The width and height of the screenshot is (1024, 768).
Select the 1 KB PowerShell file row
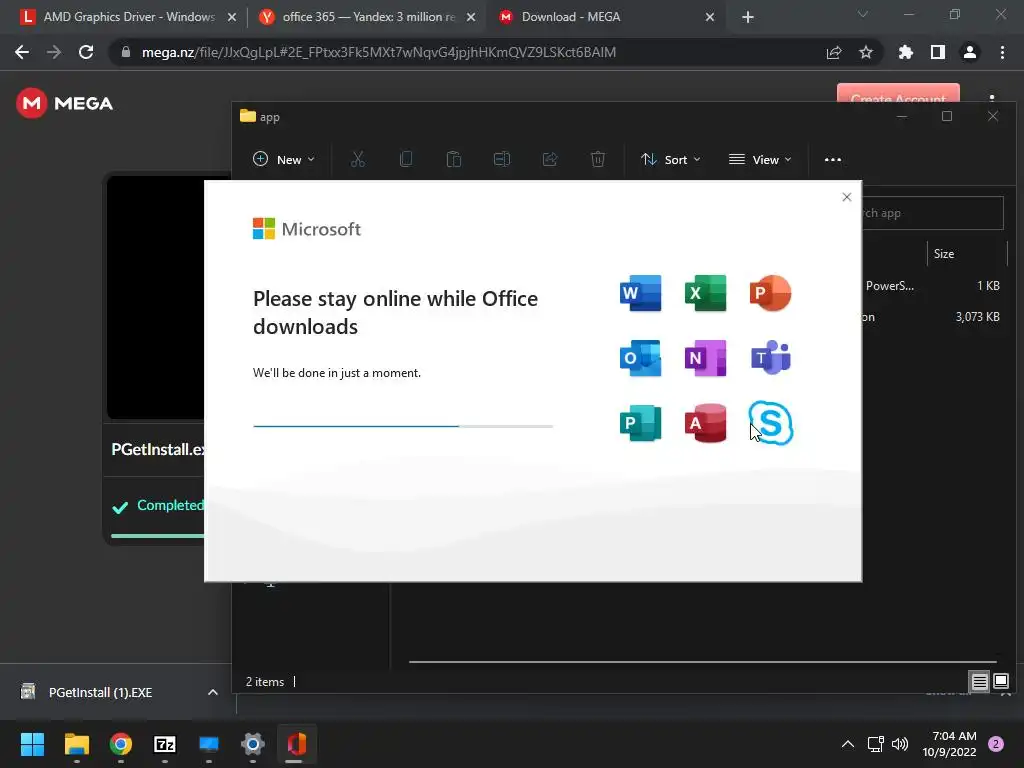tap(933, 285)
